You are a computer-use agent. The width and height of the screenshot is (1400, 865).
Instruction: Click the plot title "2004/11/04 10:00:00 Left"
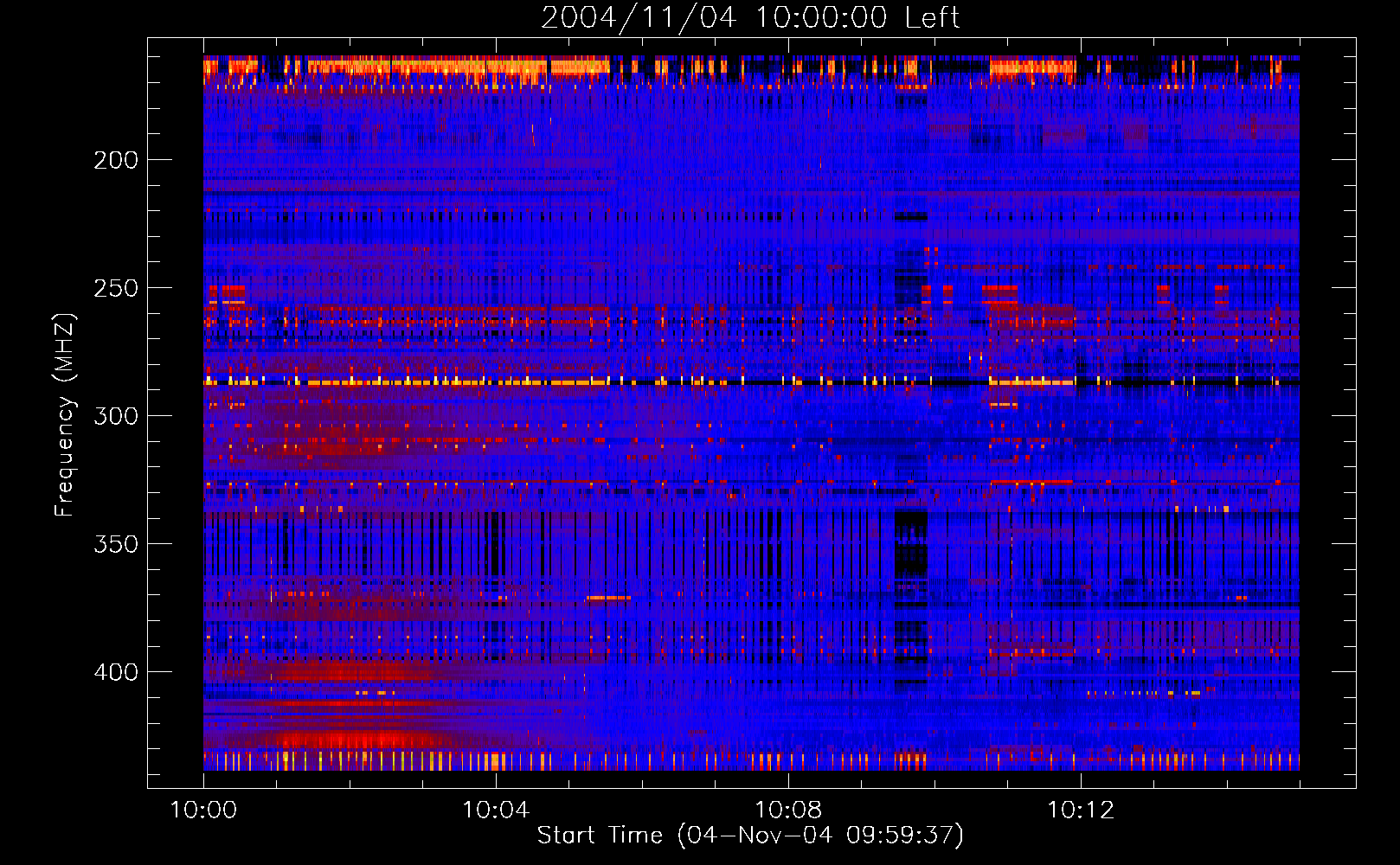point(750,17)
